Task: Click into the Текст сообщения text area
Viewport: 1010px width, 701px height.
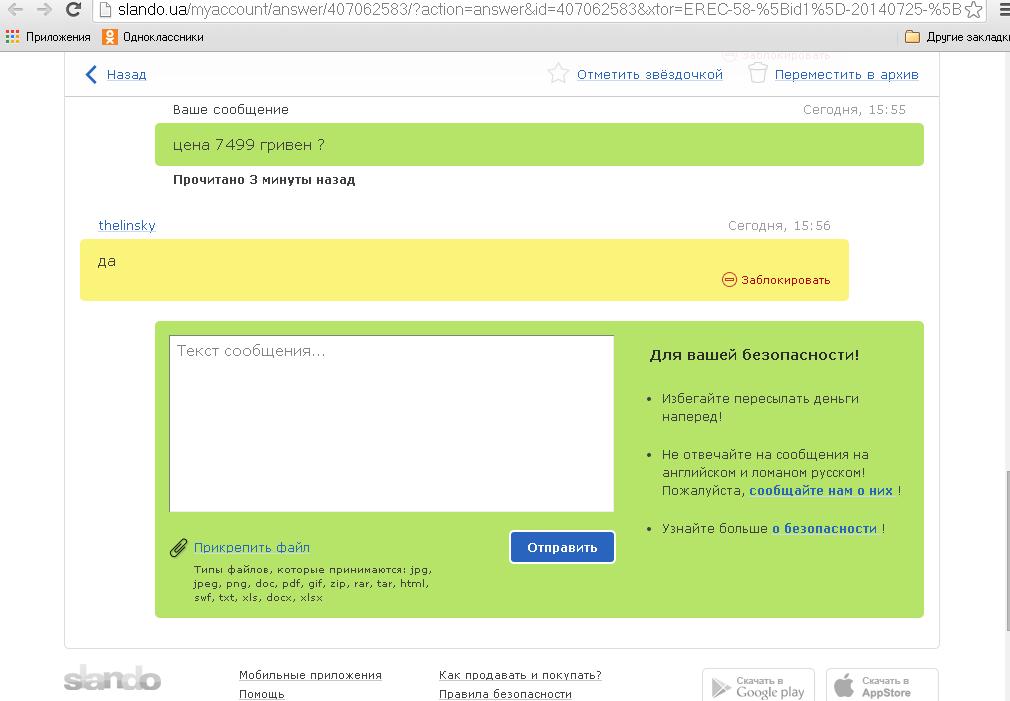Action: pos(391,423)
